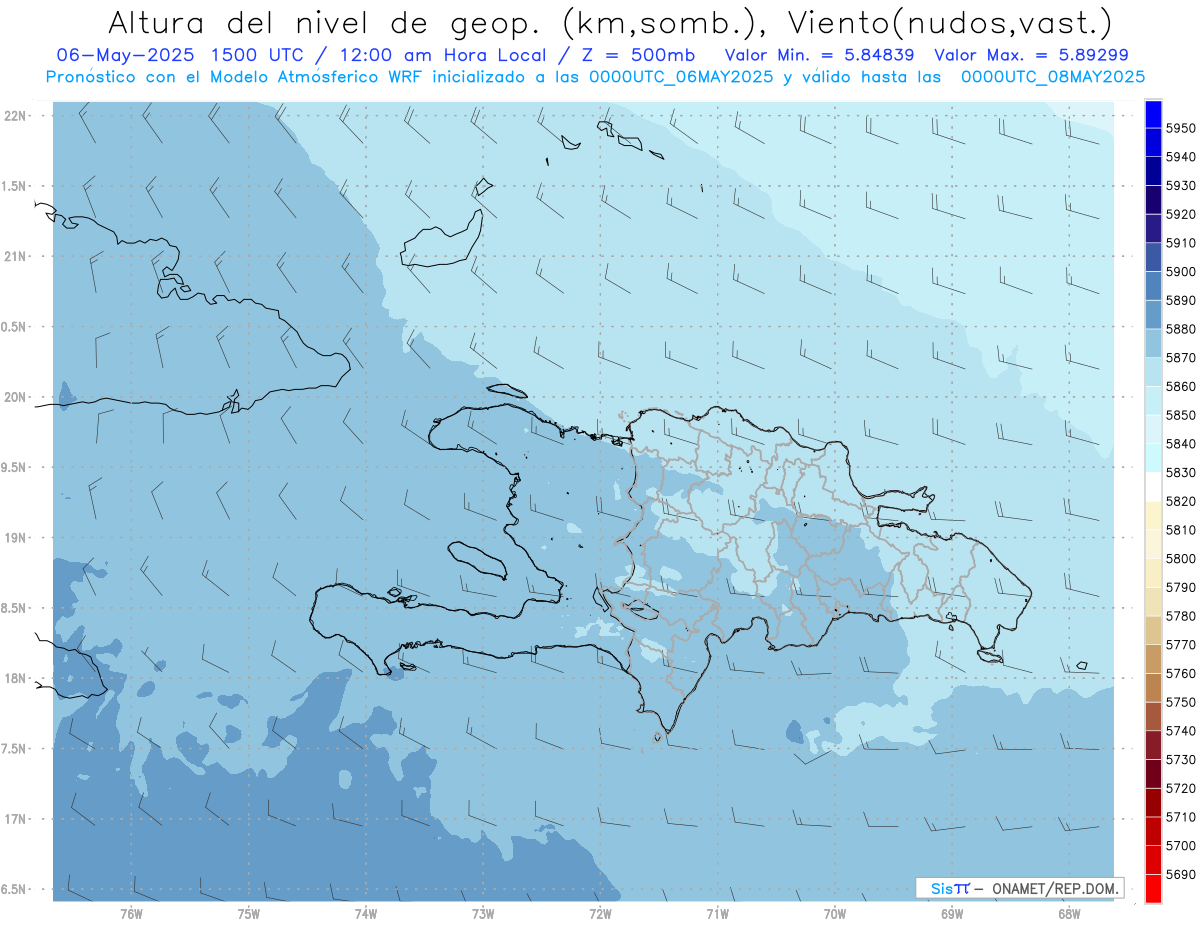
Task: Click the '18N' latitude label
Action: tap(15, 679)
